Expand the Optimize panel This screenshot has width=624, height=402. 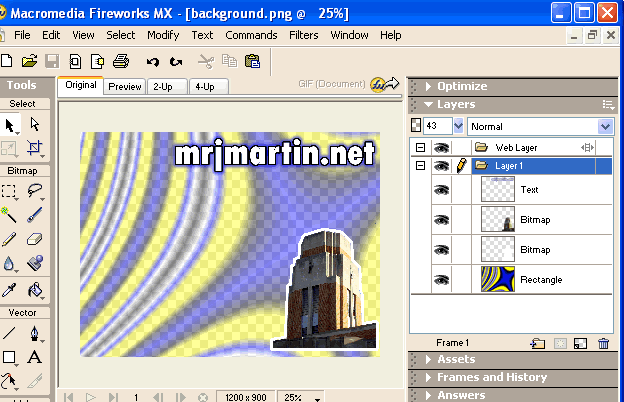point(461,86)
